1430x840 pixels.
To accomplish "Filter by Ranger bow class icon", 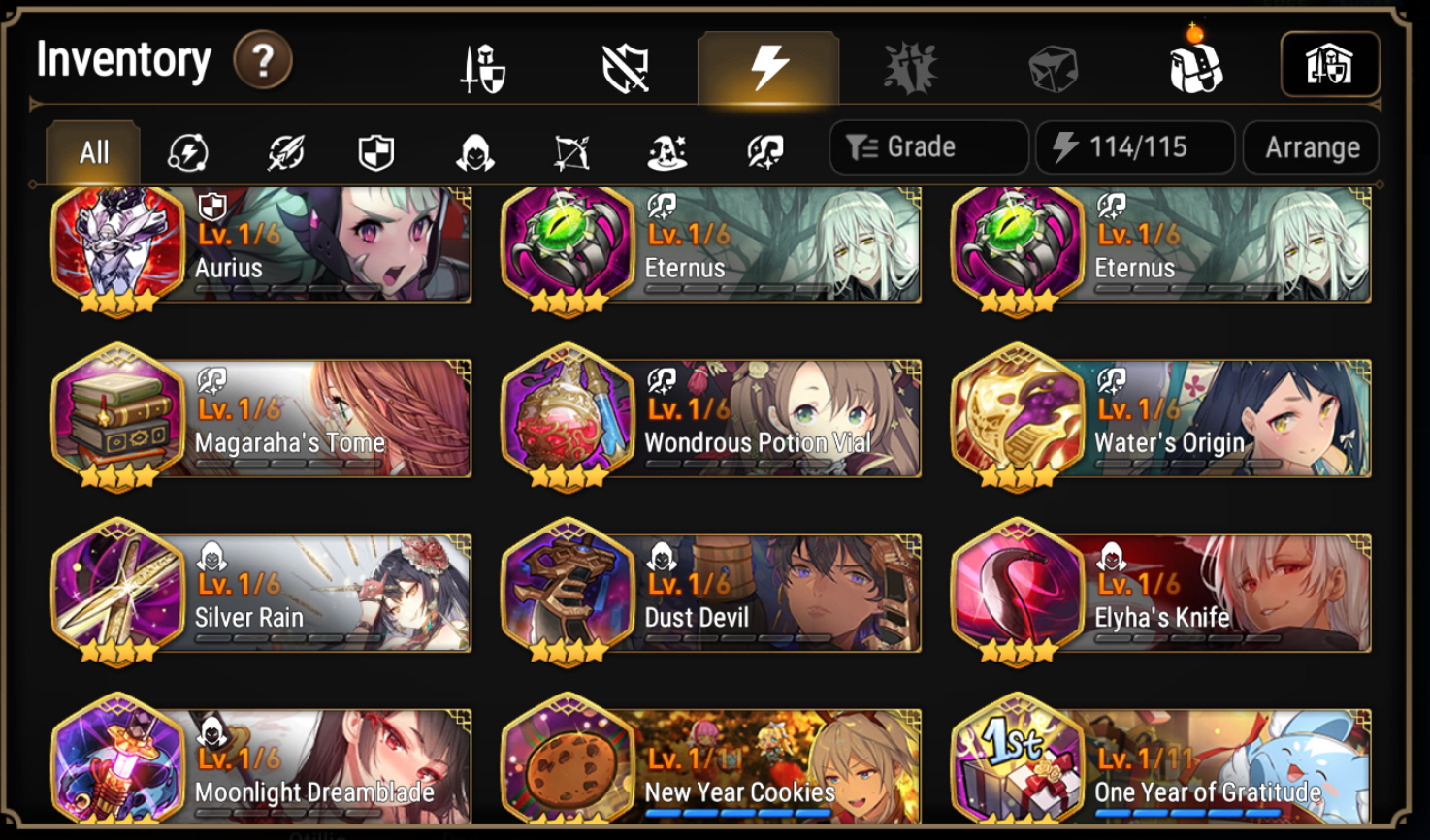I will pyautogui.click(x=571, y=152).
